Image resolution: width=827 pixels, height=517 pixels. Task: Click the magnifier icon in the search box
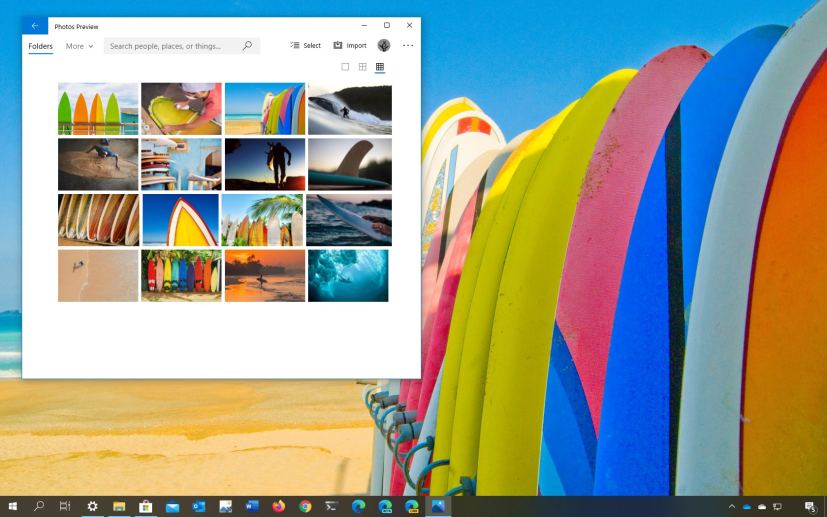(247, 46)
